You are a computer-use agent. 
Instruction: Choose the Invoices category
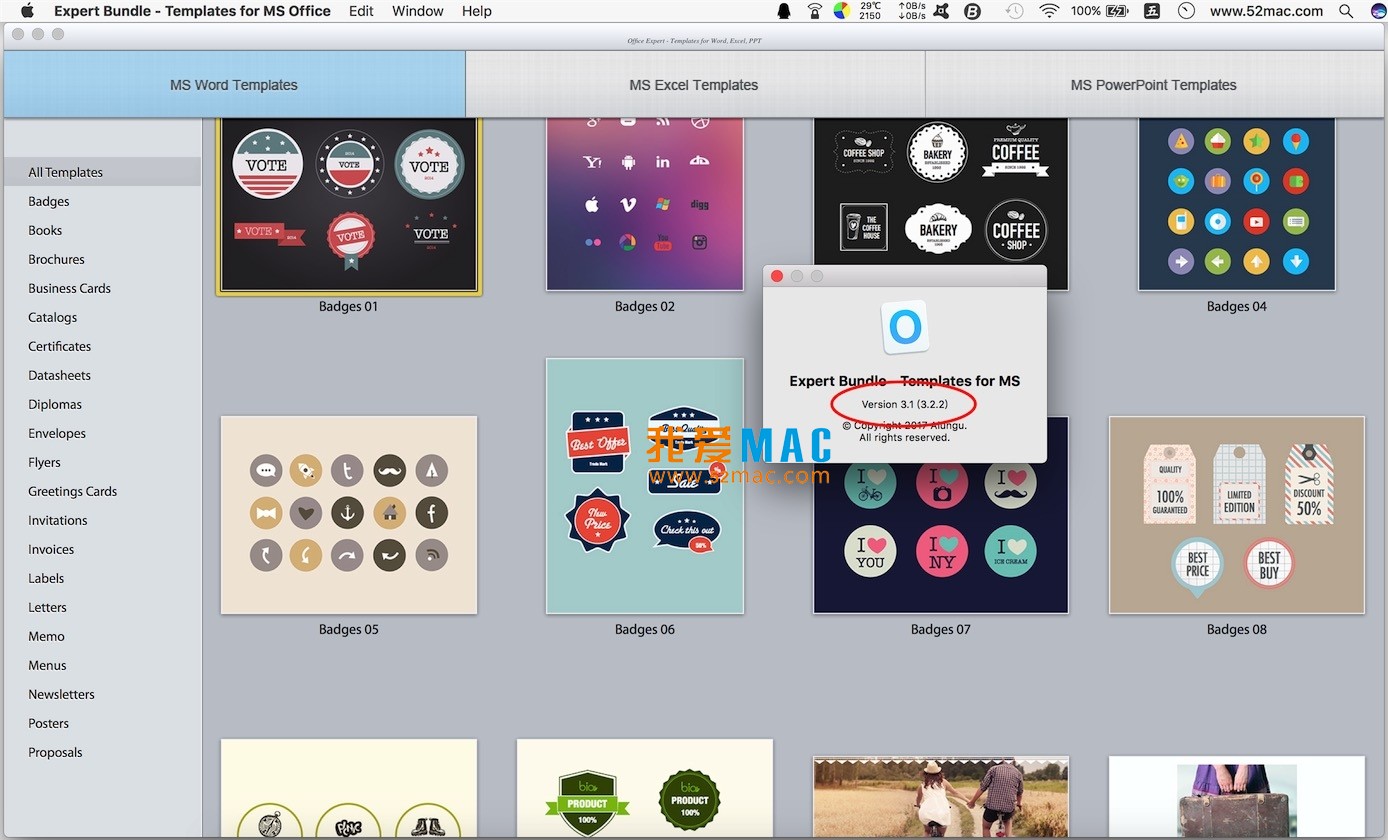[x=51, y=549]
